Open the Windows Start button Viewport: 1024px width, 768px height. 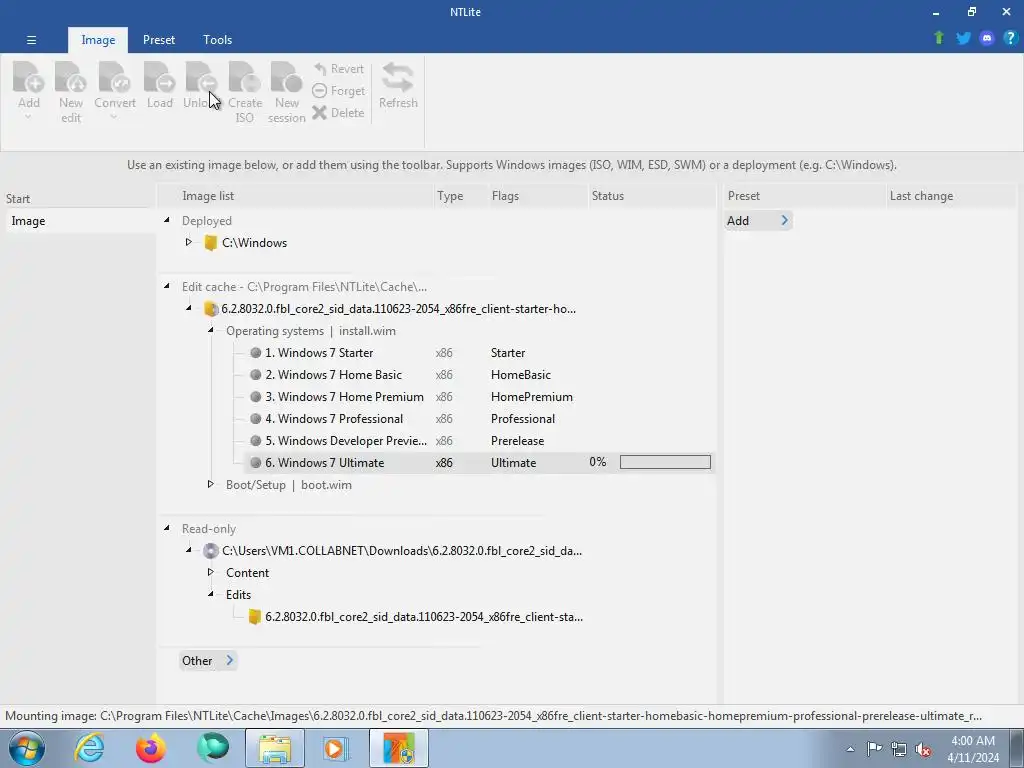[27, 748]
